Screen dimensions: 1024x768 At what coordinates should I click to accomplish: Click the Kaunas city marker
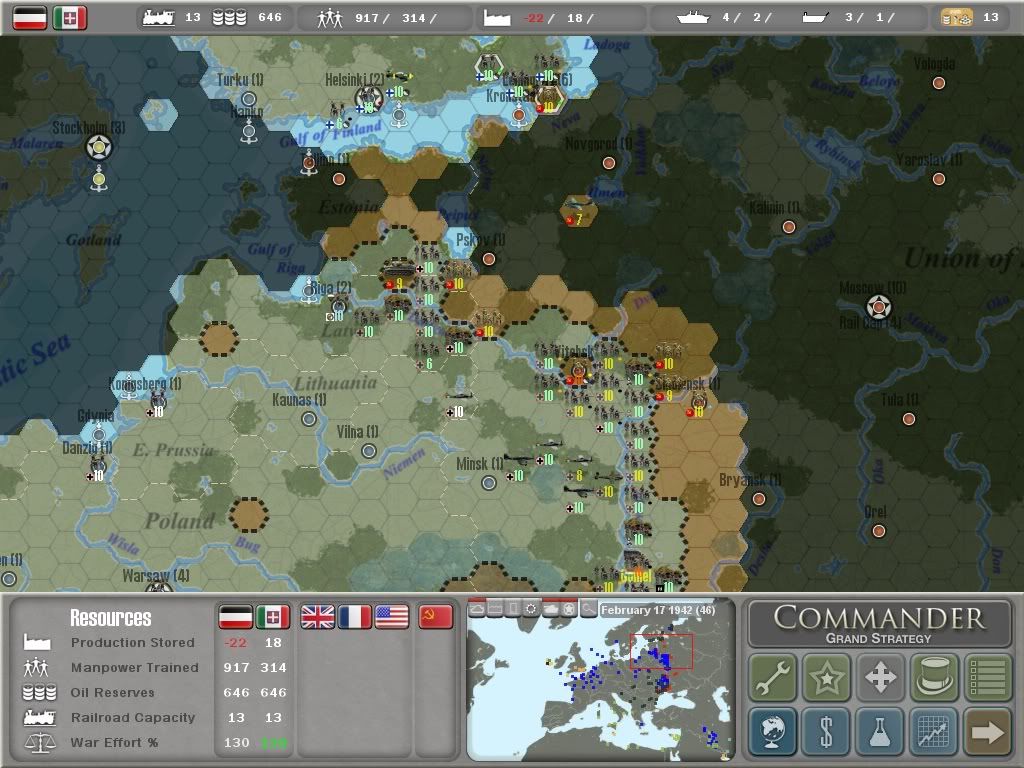[x=309, y=419]
